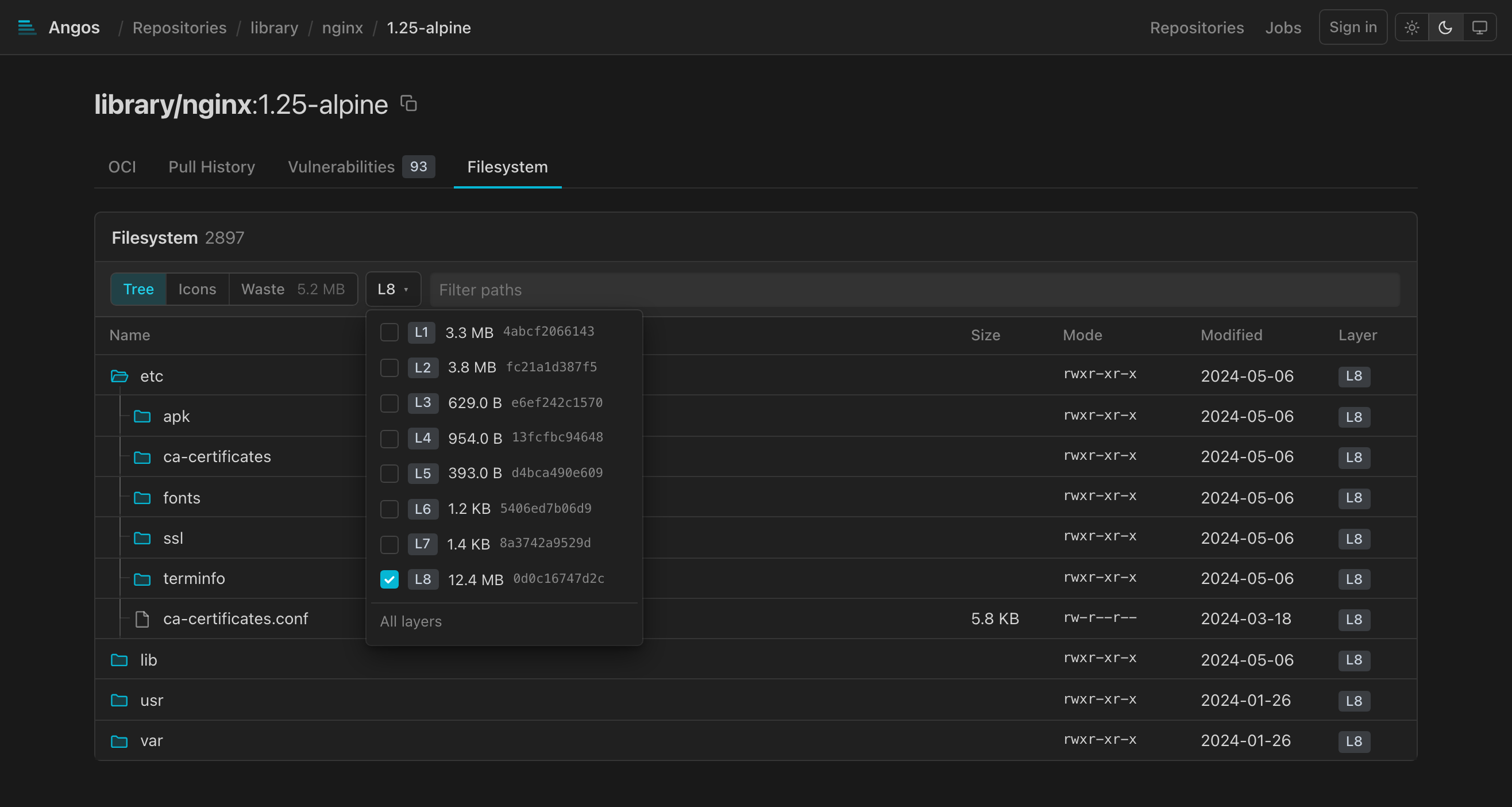
Task: Expand the ssl tree row
Action: click(756, 538)
